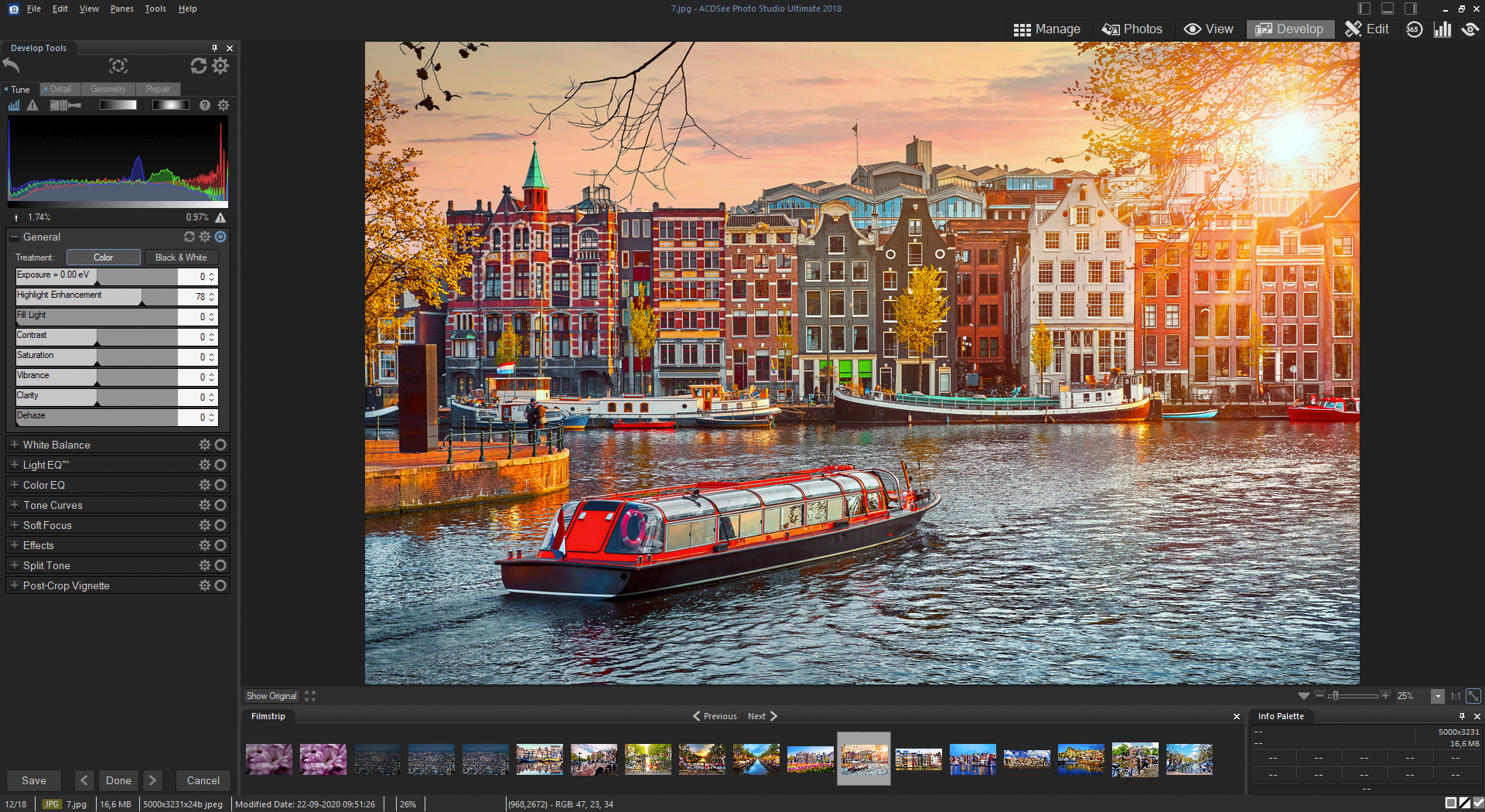Disable the General group toggle circle
Viewport: 1485px width, 812px height.
[220, 237]
